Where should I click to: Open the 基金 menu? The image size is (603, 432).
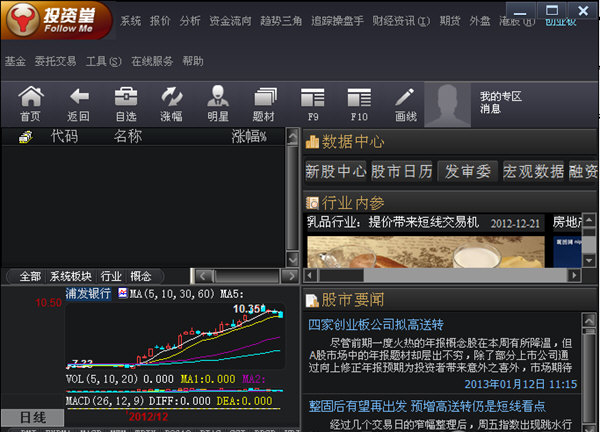(15, 61)
